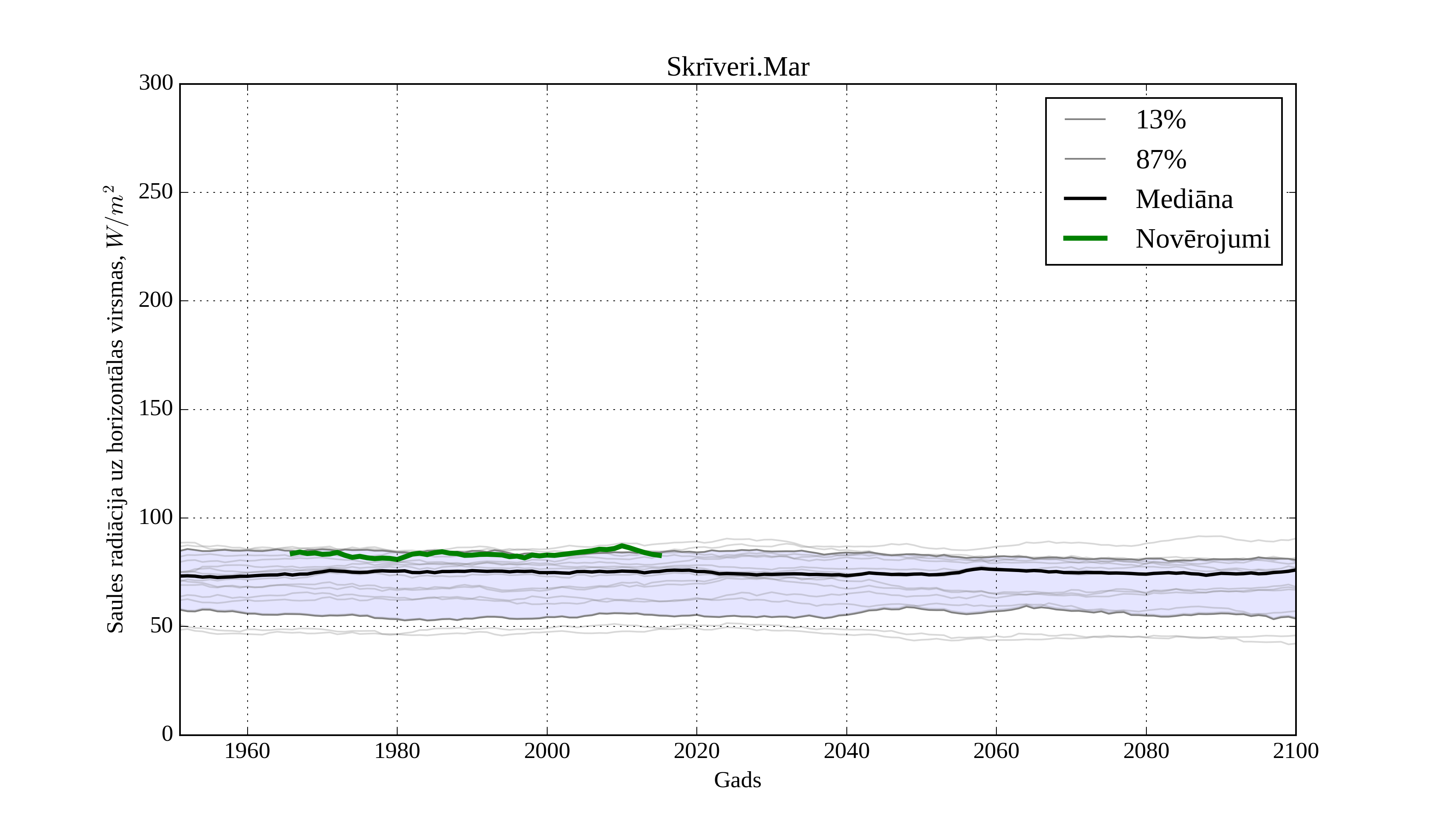Click the 2040 x-axis tick label
The height and width of the screenshot is (840, 1440).
(x=846, y=751)
